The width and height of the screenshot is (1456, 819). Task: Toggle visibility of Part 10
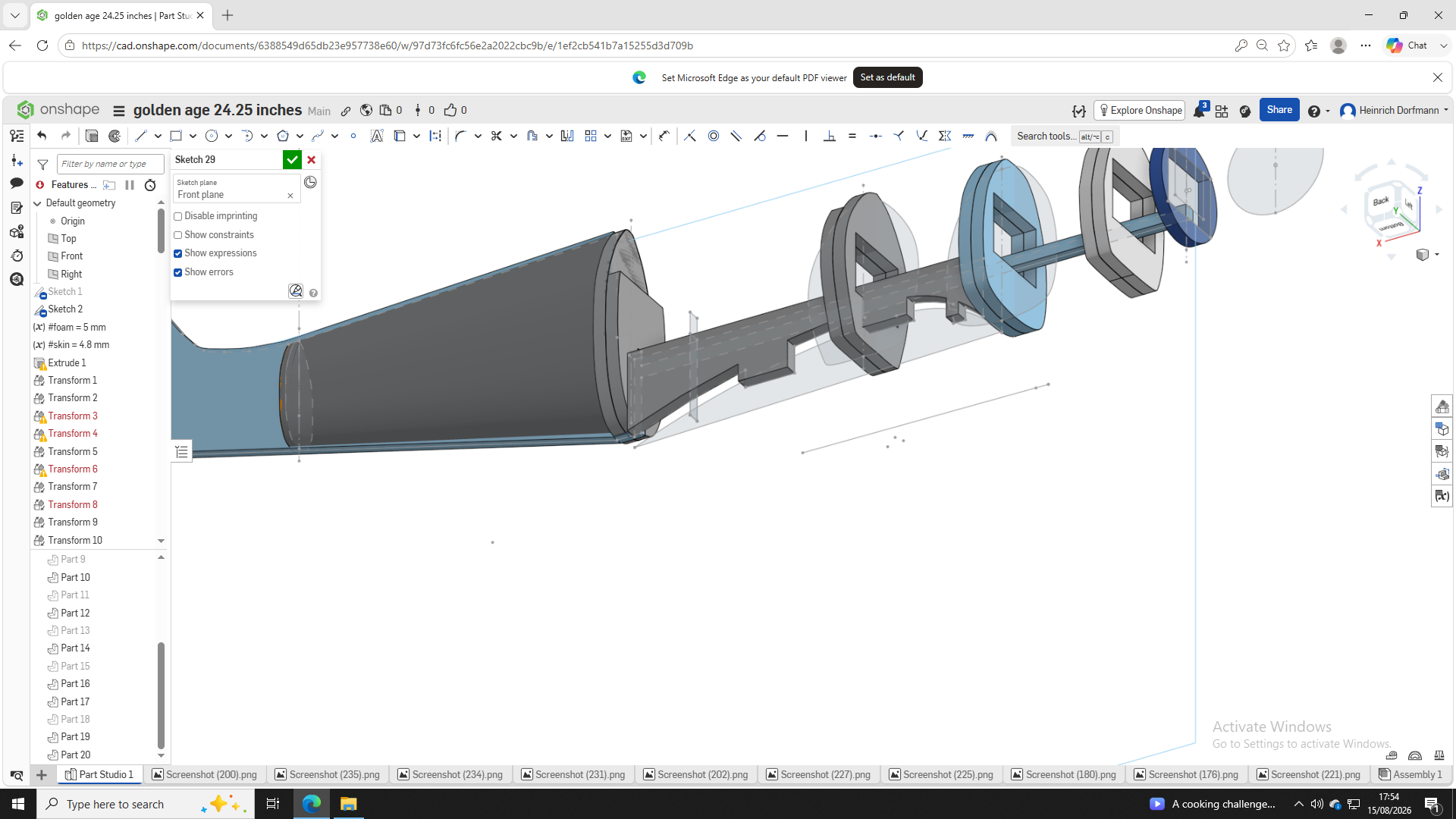click(x=53, y=578)
